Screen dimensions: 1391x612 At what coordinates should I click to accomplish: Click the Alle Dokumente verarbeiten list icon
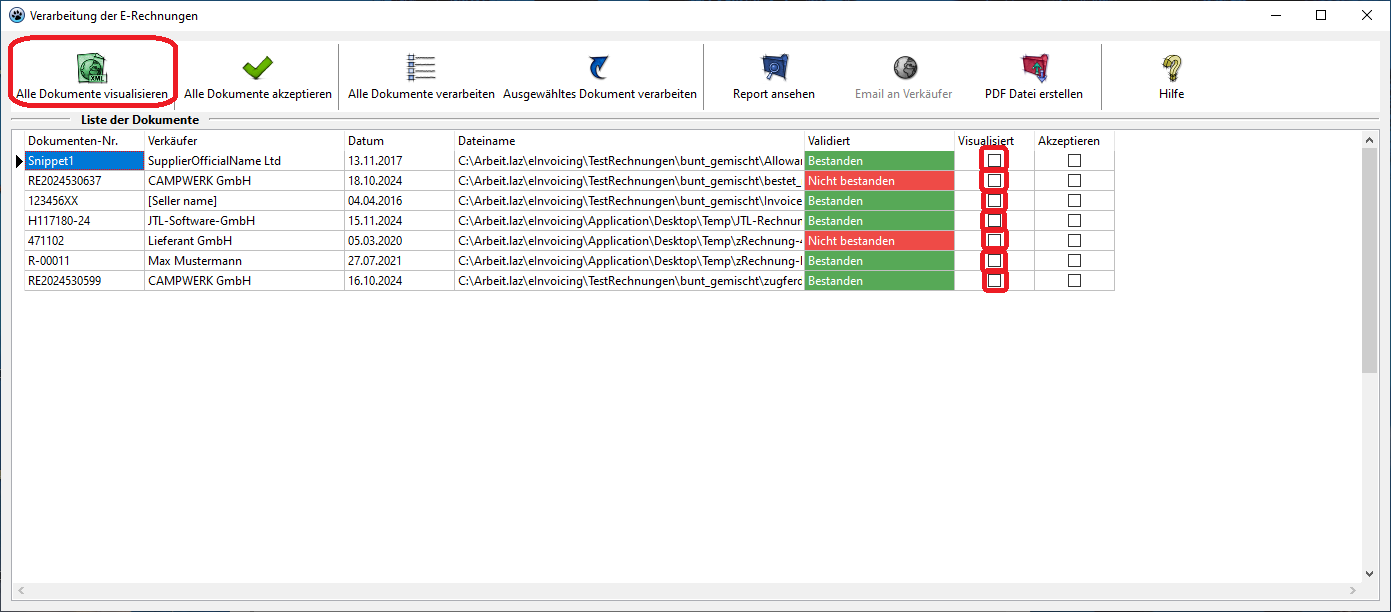(421, 68)
